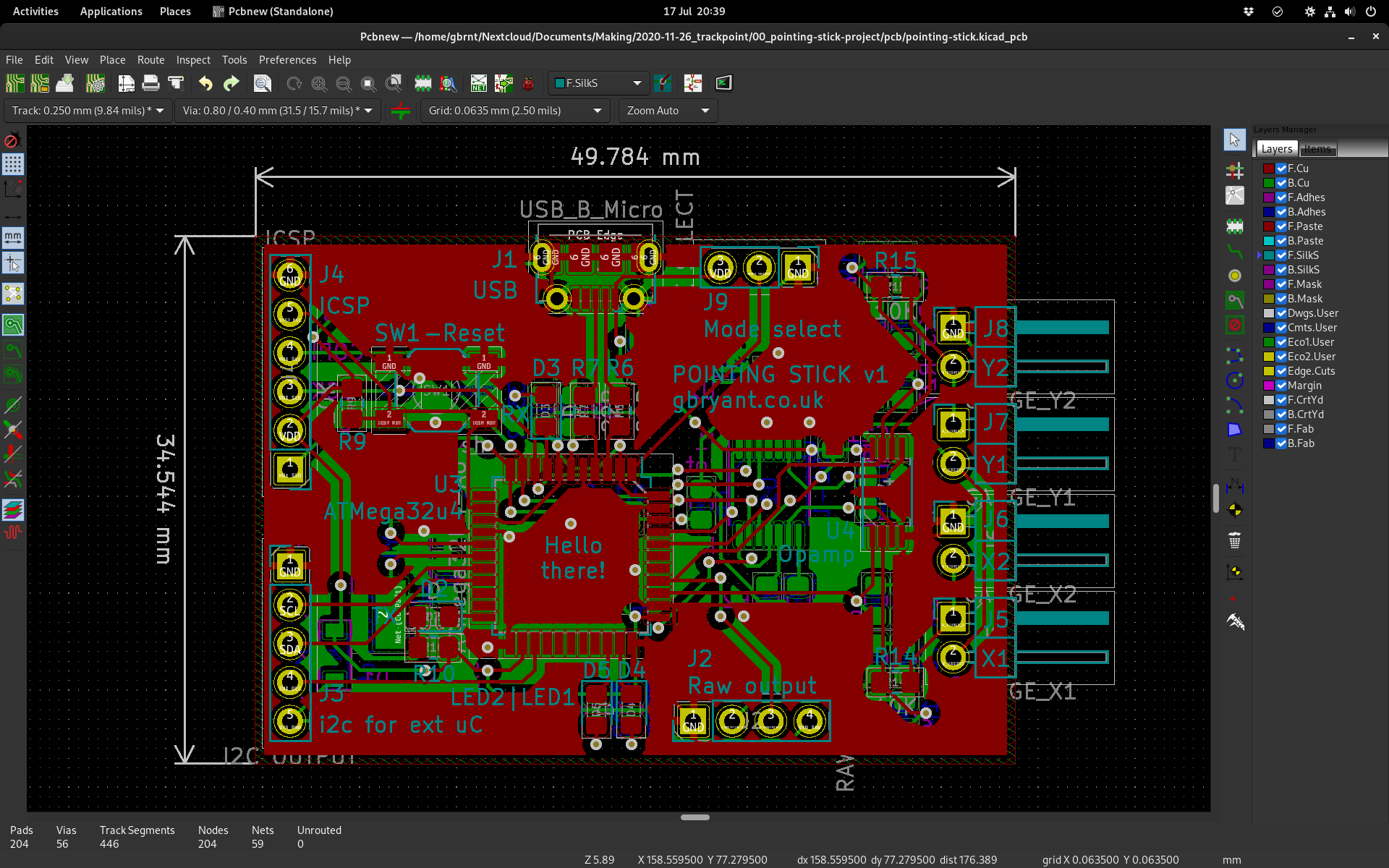
Task: Click the Print board icon
Action: (150, 83)
